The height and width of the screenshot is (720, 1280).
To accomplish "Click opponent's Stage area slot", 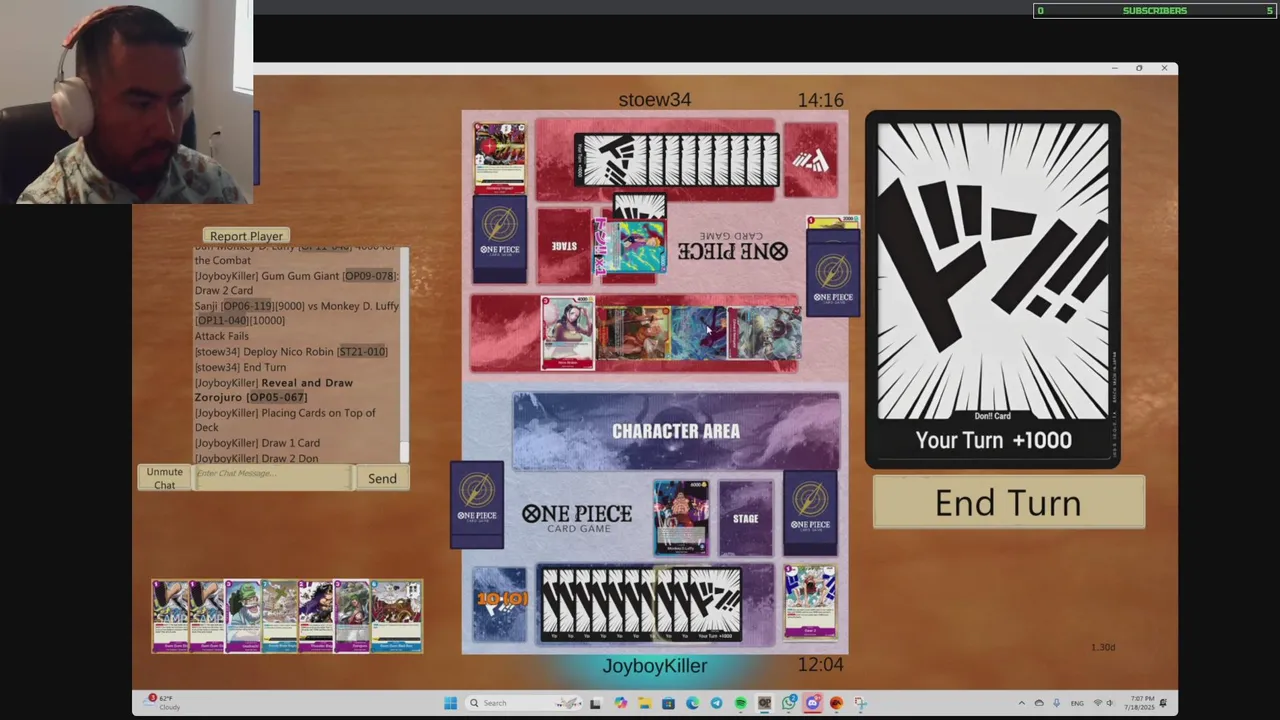I will [565, 245].
